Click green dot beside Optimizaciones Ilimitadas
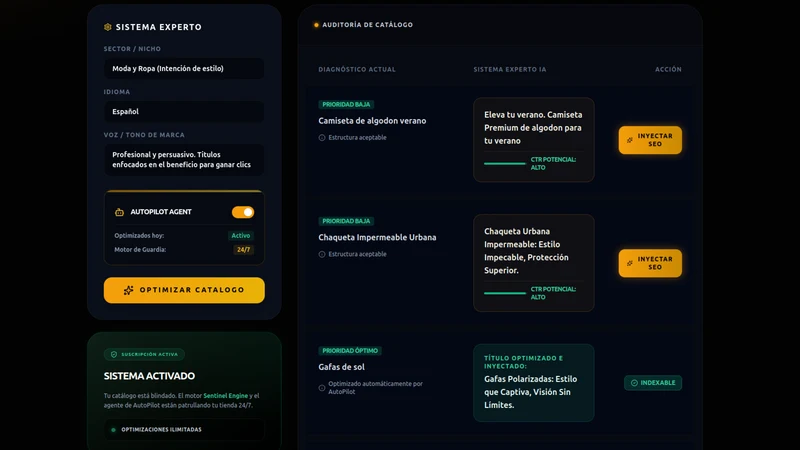The image size is (800, 450). tap(113, 430)
